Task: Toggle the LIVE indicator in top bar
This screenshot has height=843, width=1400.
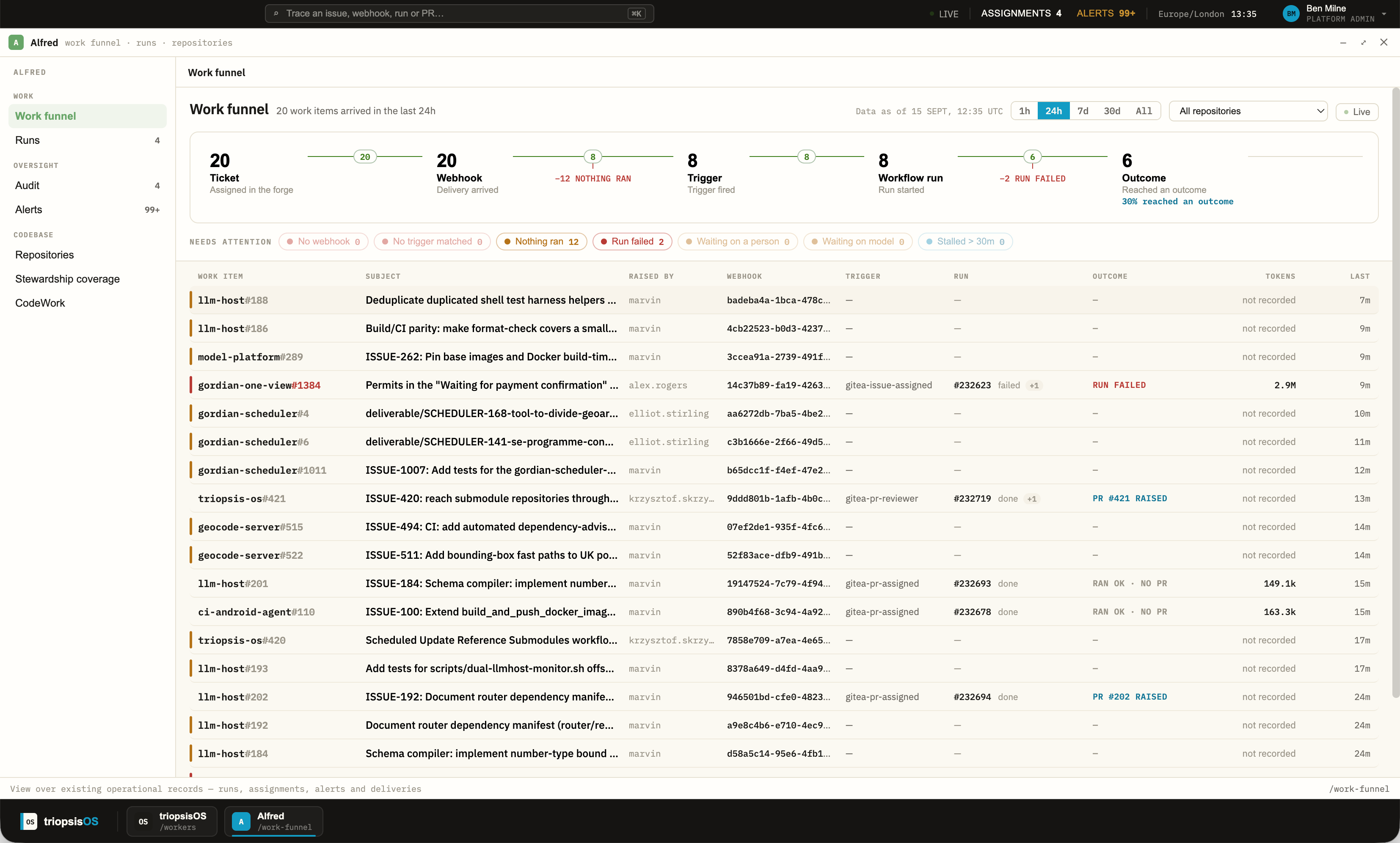Action: pos(944,14)
